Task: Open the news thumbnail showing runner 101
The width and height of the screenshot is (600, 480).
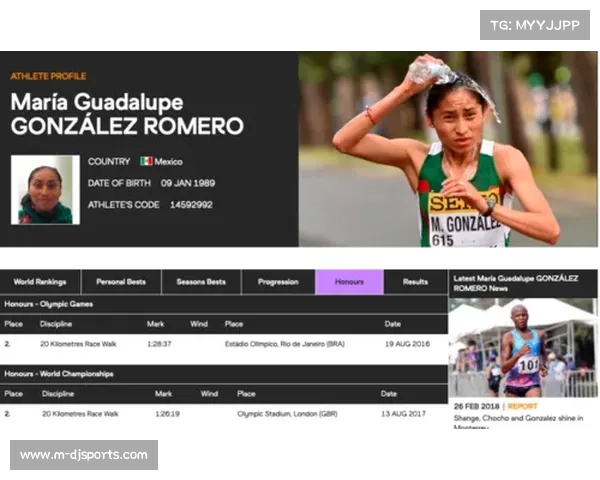Action: (x=522, y=348)
